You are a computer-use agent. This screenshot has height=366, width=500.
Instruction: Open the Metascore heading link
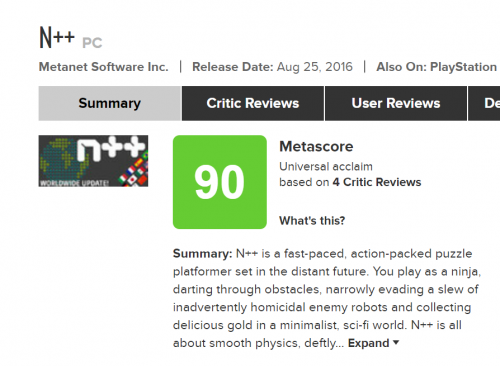[316, 147]
